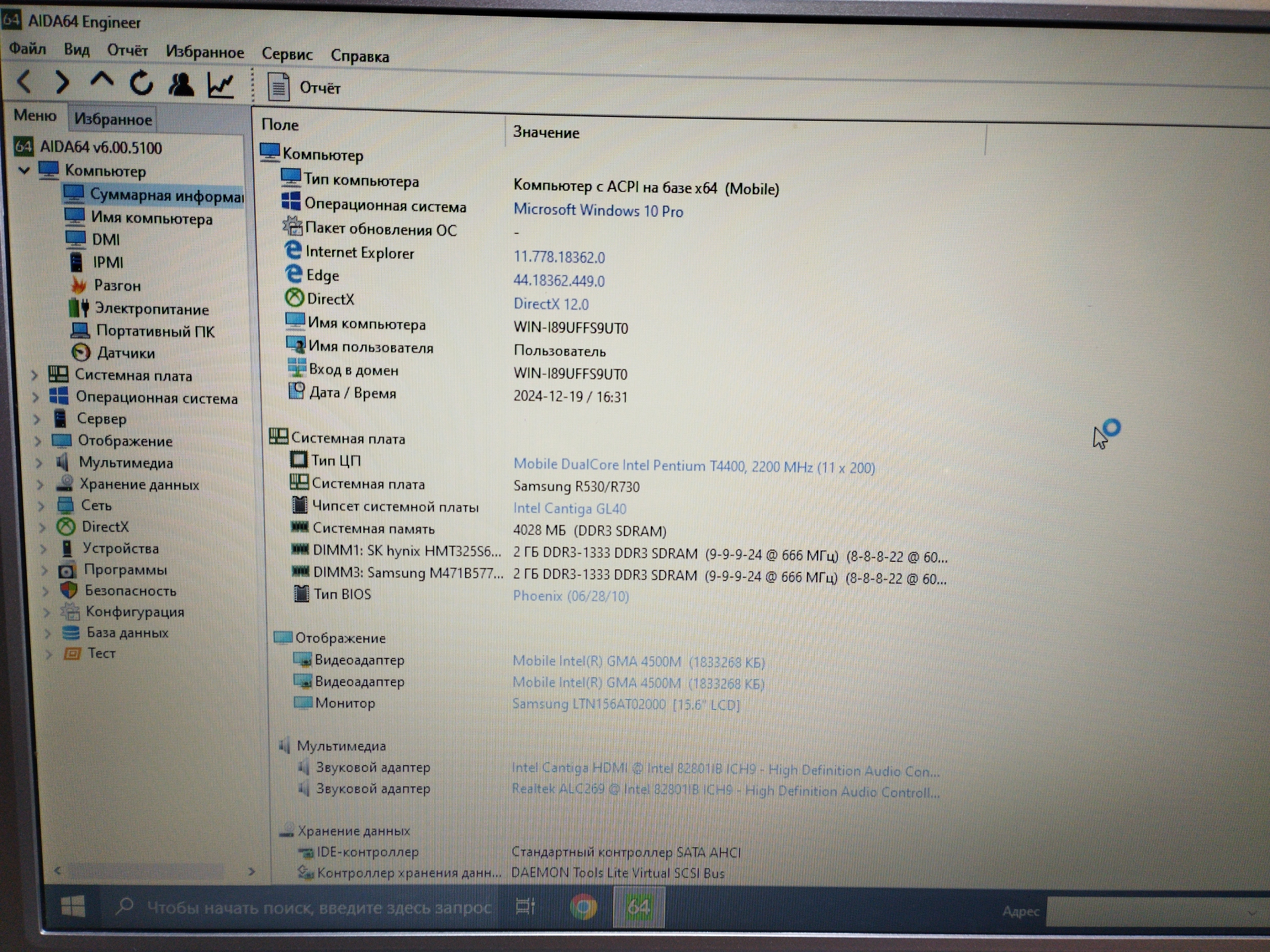Click the sidebar horizontal scrollbar right arrow

click(x=251, y=871)
